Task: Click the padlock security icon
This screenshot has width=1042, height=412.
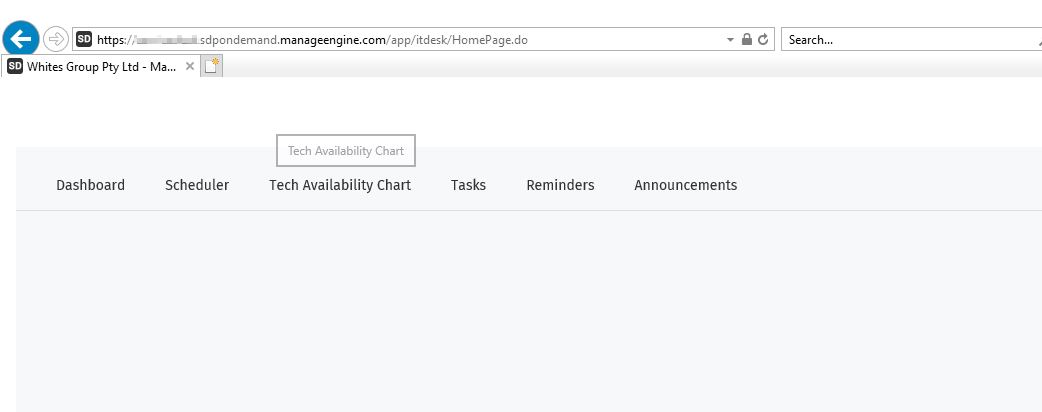Action: click(746, 40)
